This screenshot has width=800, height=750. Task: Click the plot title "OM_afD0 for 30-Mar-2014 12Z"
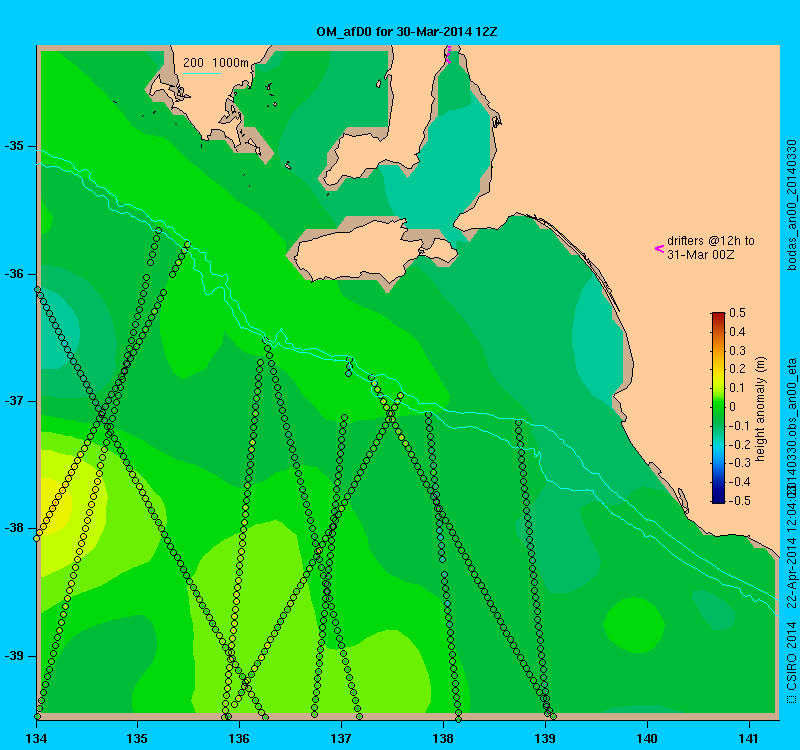point(407,32)
